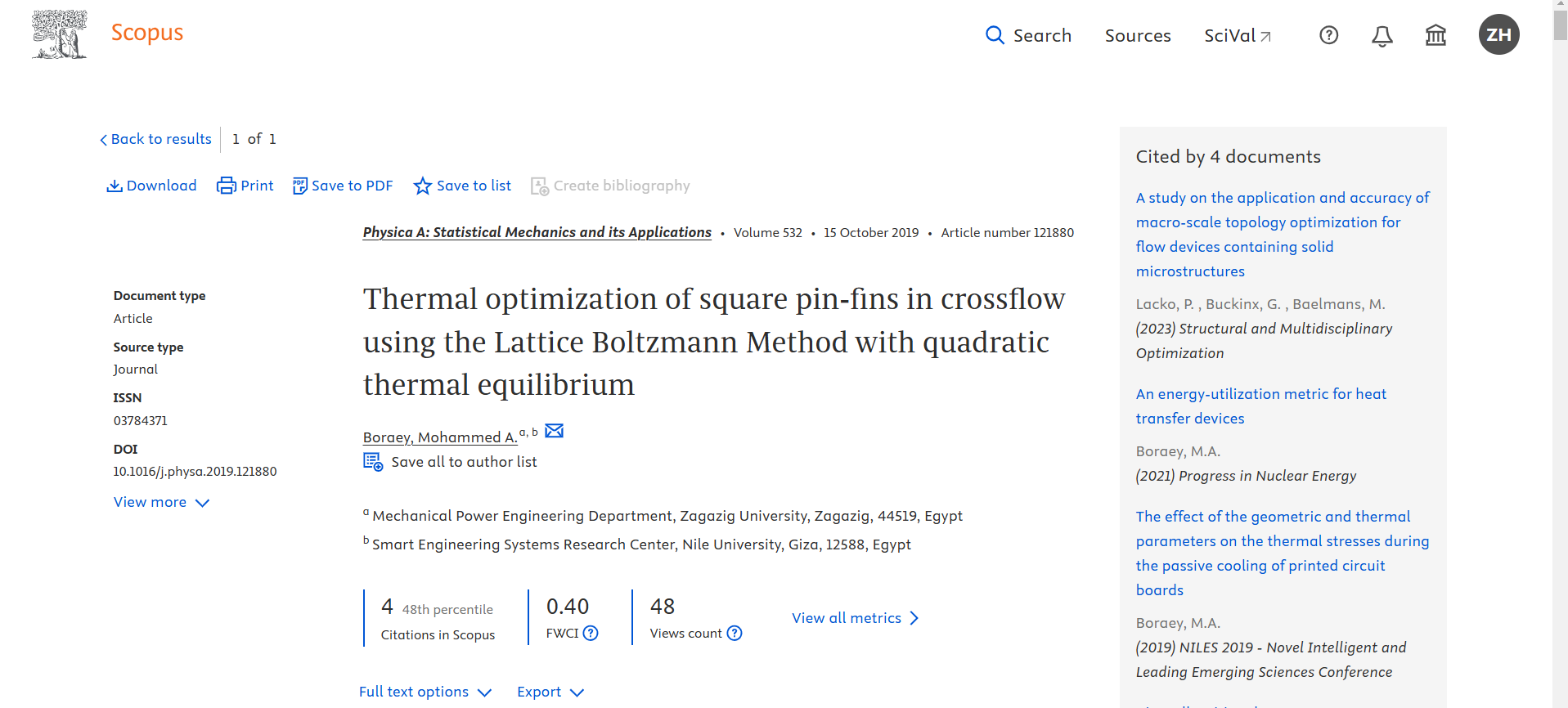The image size is (1568, 708).
Task: Click the Views count info question icon
Action: (x=735, y=633)
